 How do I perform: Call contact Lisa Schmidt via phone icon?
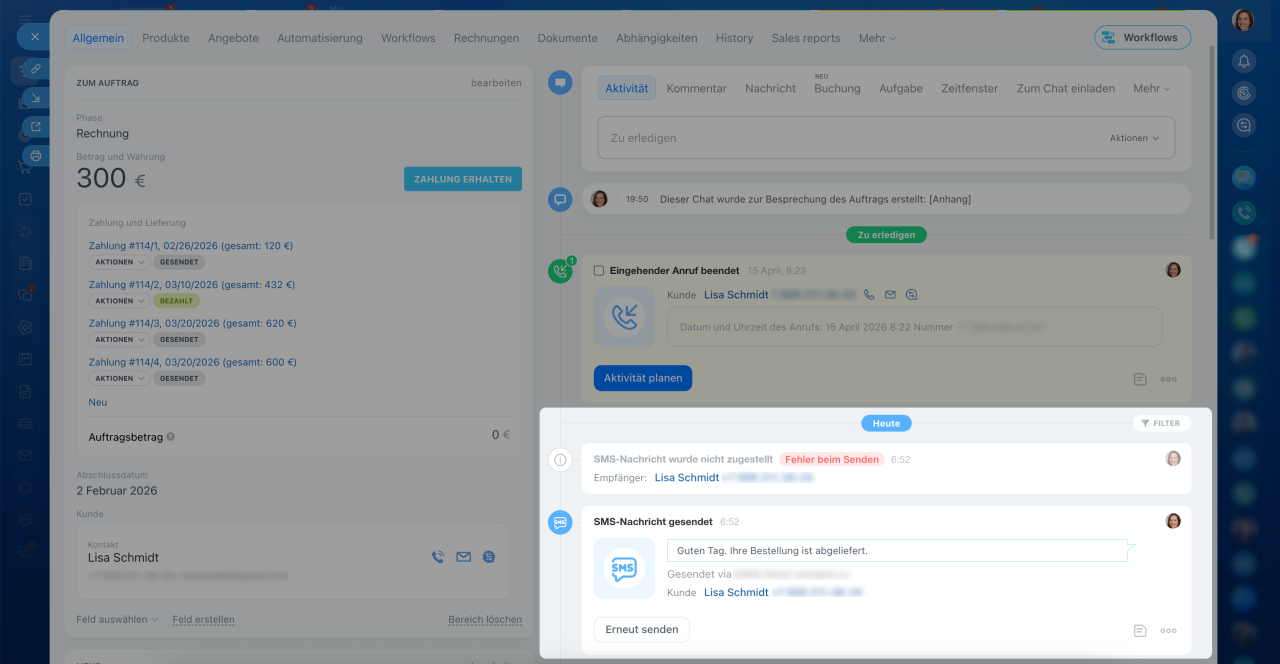coord(438,557)
